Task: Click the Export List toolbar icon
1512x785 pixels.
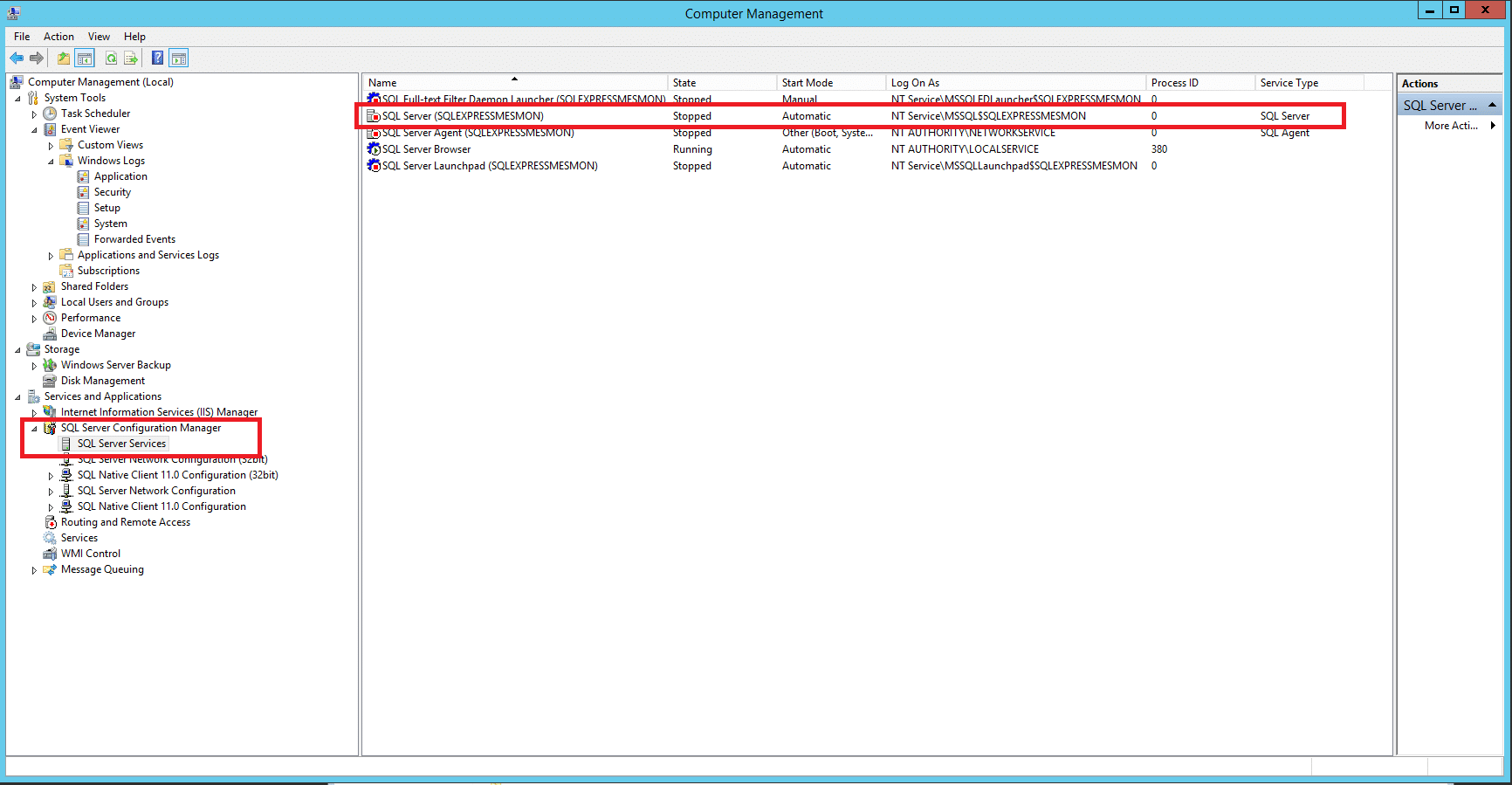Action: pyautogui.click(x=131, y=59)
